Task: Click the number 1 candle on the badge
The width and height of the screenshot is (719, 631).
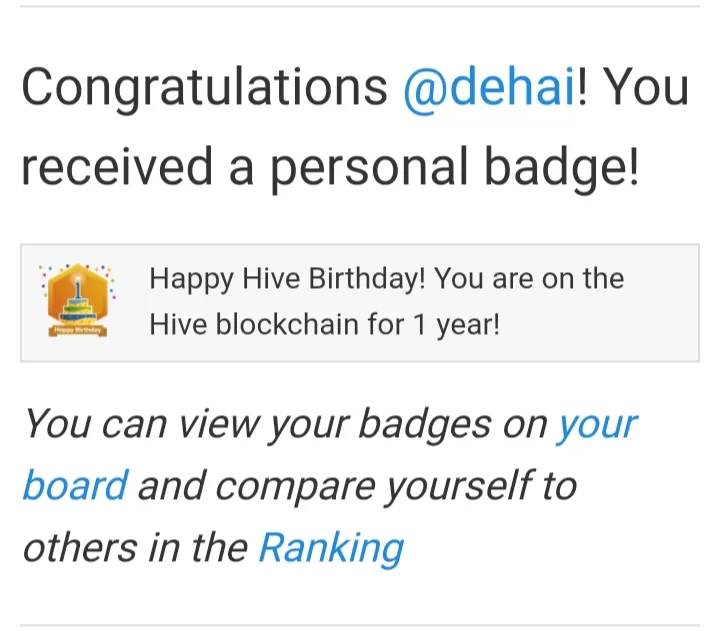Action: (x=78, y=286)
